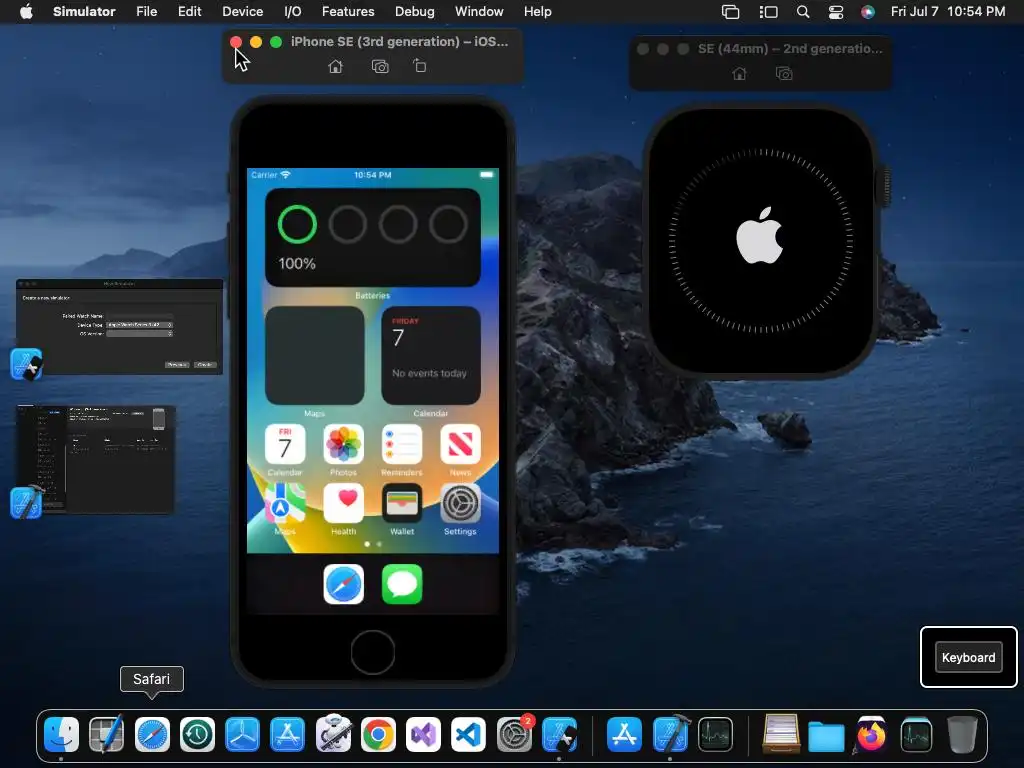
Task: Rotate the iPhone SE simulator device
Action: click(x=420, y=66)
